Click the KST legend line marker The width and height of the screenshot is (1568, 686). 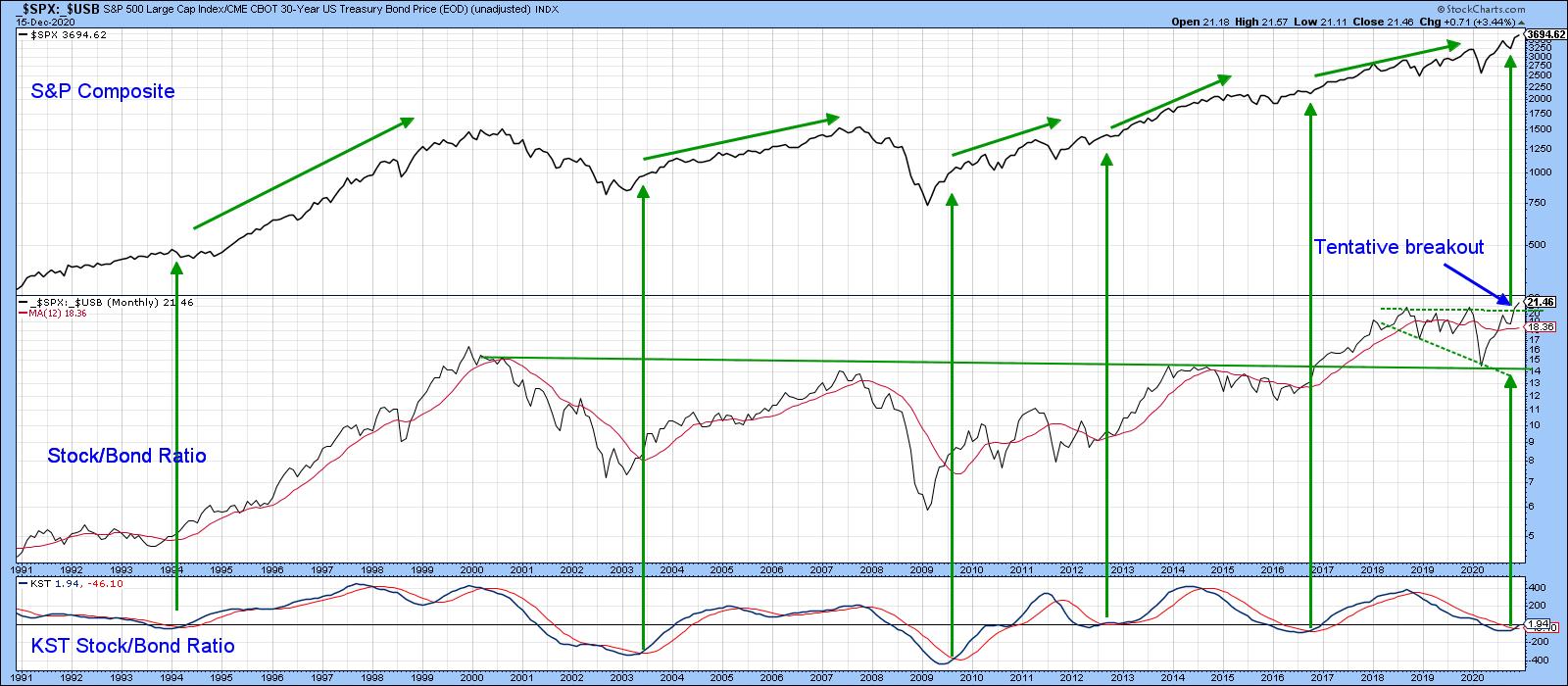click(x=24, y=582)
